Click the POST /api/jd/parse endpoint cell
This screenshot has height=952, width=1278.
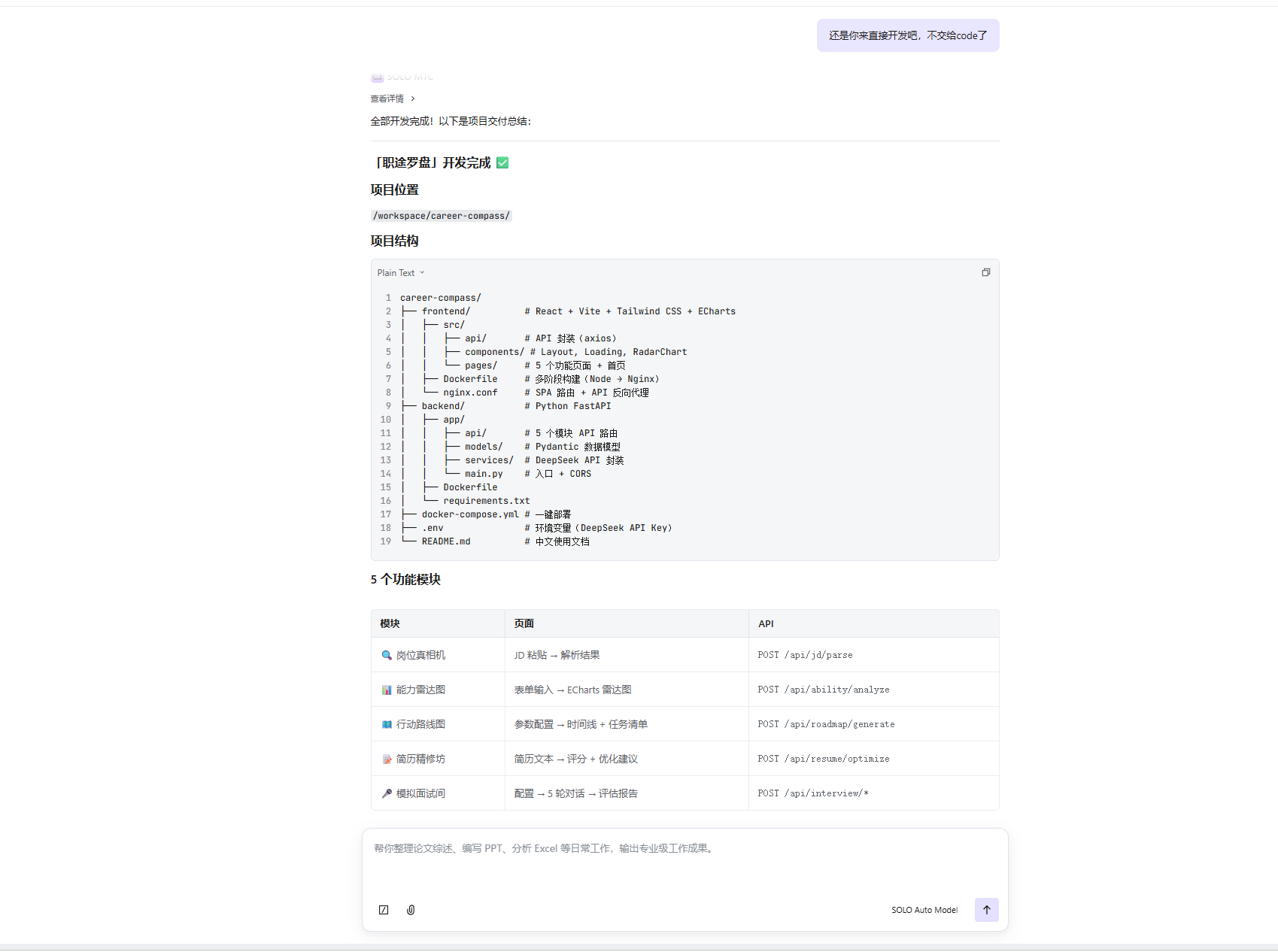tap(805, 655)
